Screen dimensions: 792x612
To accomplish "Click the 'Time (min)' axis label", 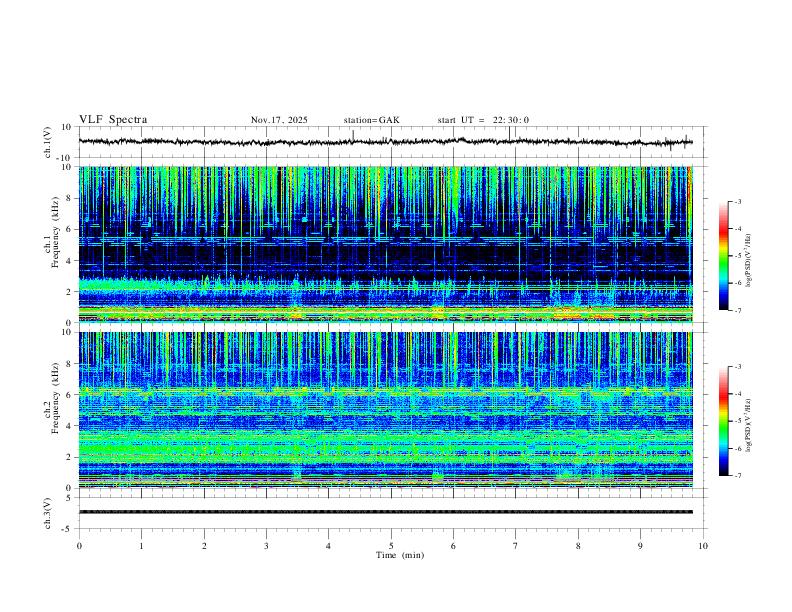I will click(x=400, y=555).
